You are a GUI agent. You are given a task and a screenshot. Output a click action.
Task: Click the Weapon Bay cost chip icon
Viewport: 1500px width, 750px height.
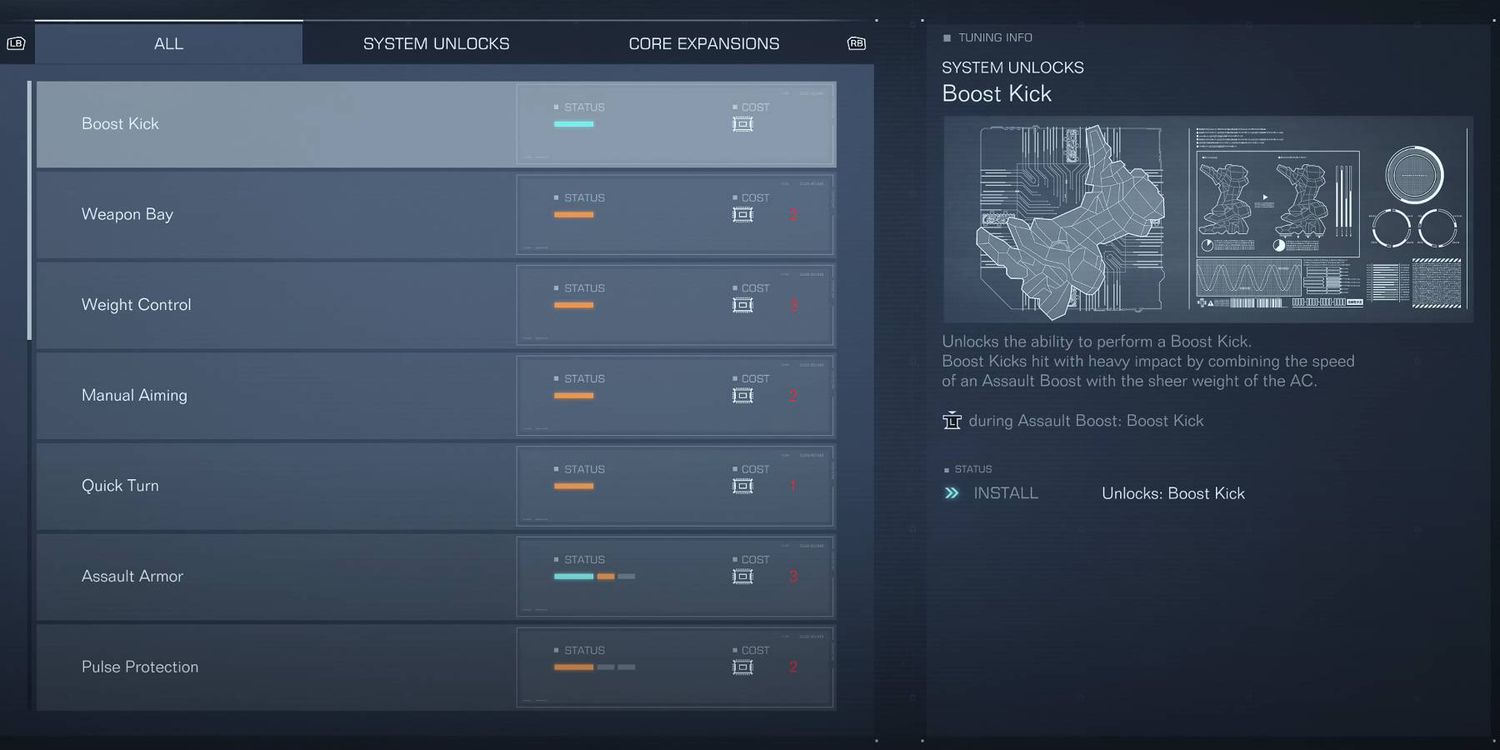pyautogui.click(x=742, y=215)
